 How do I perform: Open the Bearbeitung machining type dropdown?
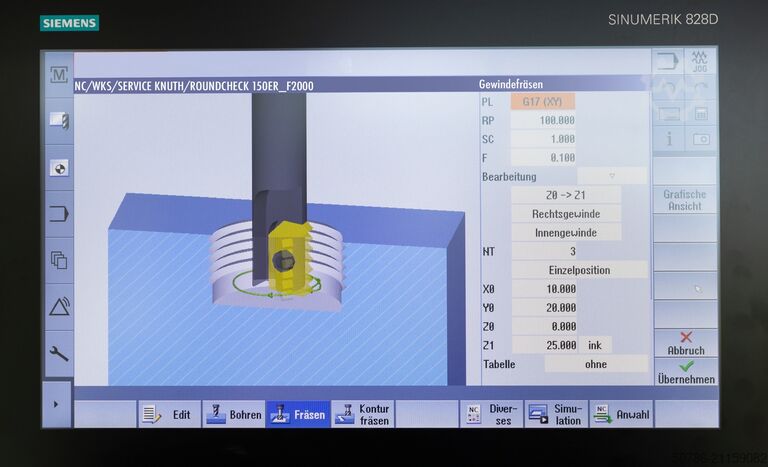click(611, 176)
